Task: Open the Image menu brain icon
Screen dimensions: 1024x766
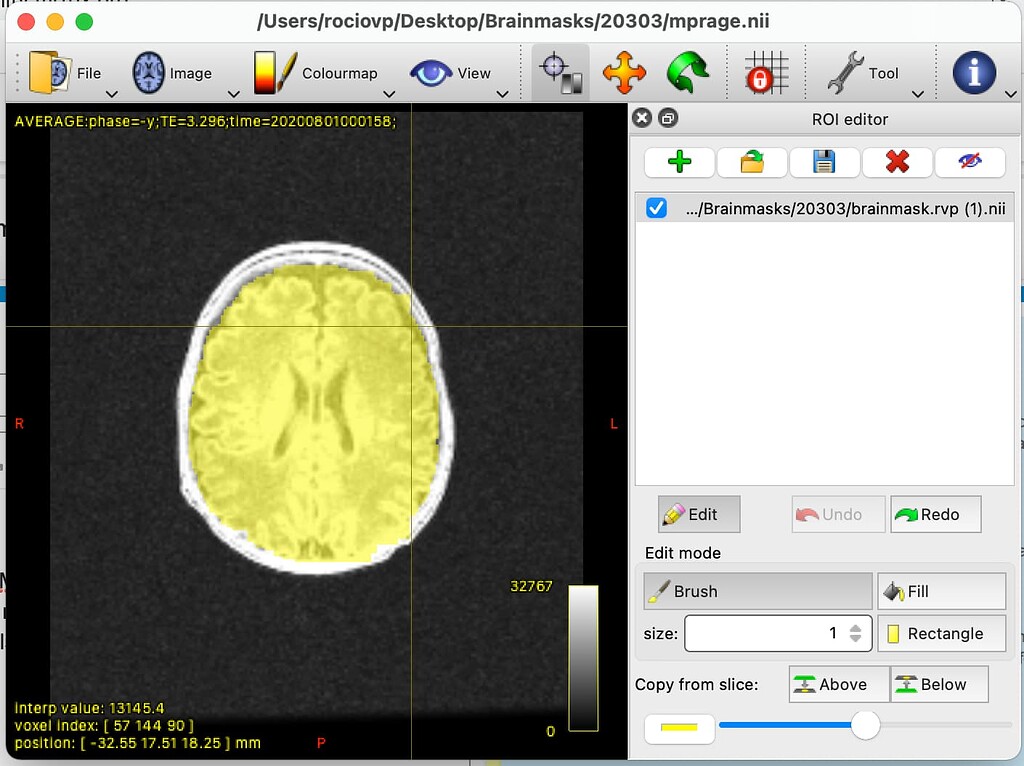Action: pyautogui.click(x=149, y=72)
